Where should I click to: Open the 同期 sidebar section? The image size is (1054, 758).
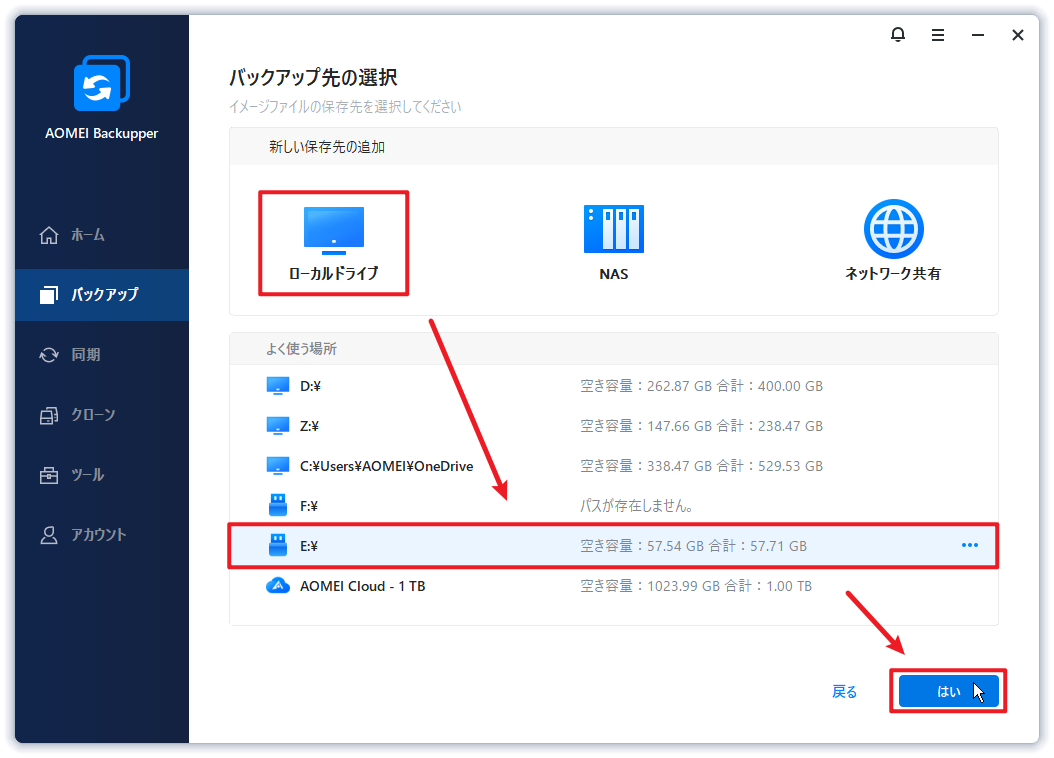click(102, 355)
